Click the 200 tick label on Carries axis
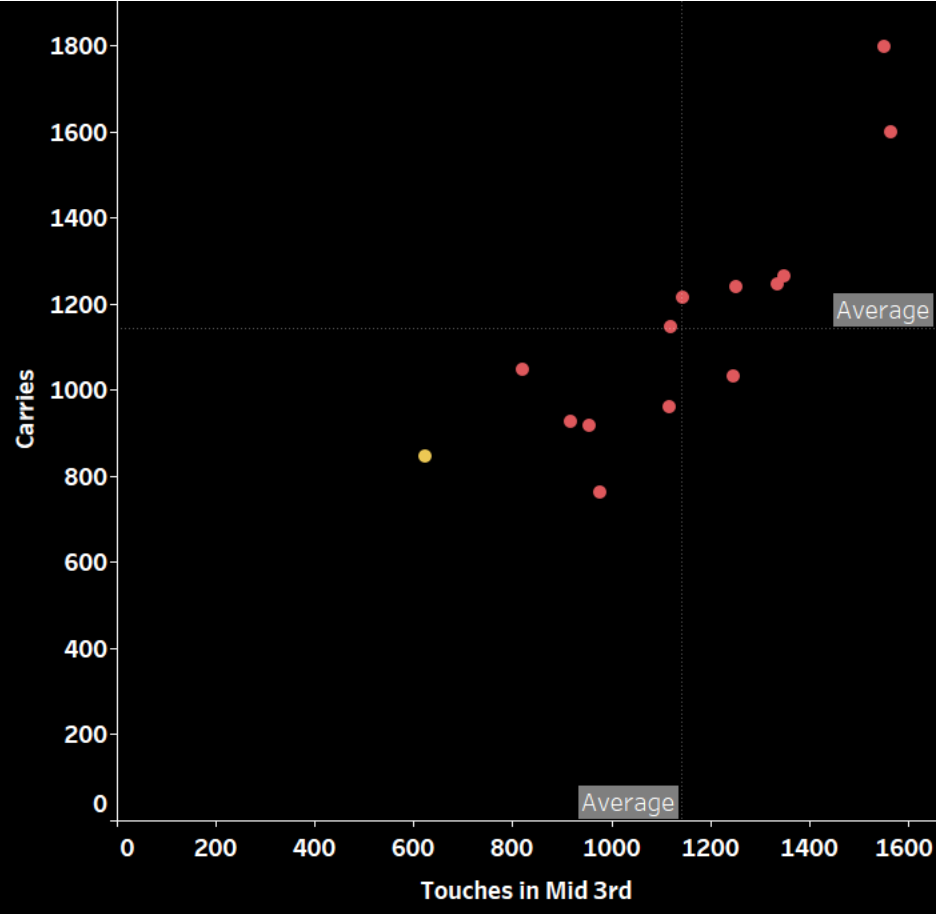This screenshot has height=914, width=938. (86, 735)
